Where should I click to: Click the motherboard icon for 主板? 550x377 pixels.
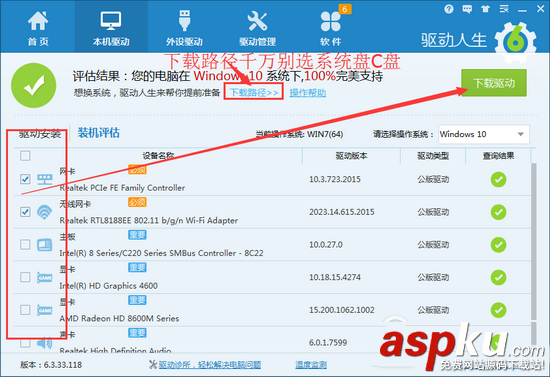tap(45, 244)
